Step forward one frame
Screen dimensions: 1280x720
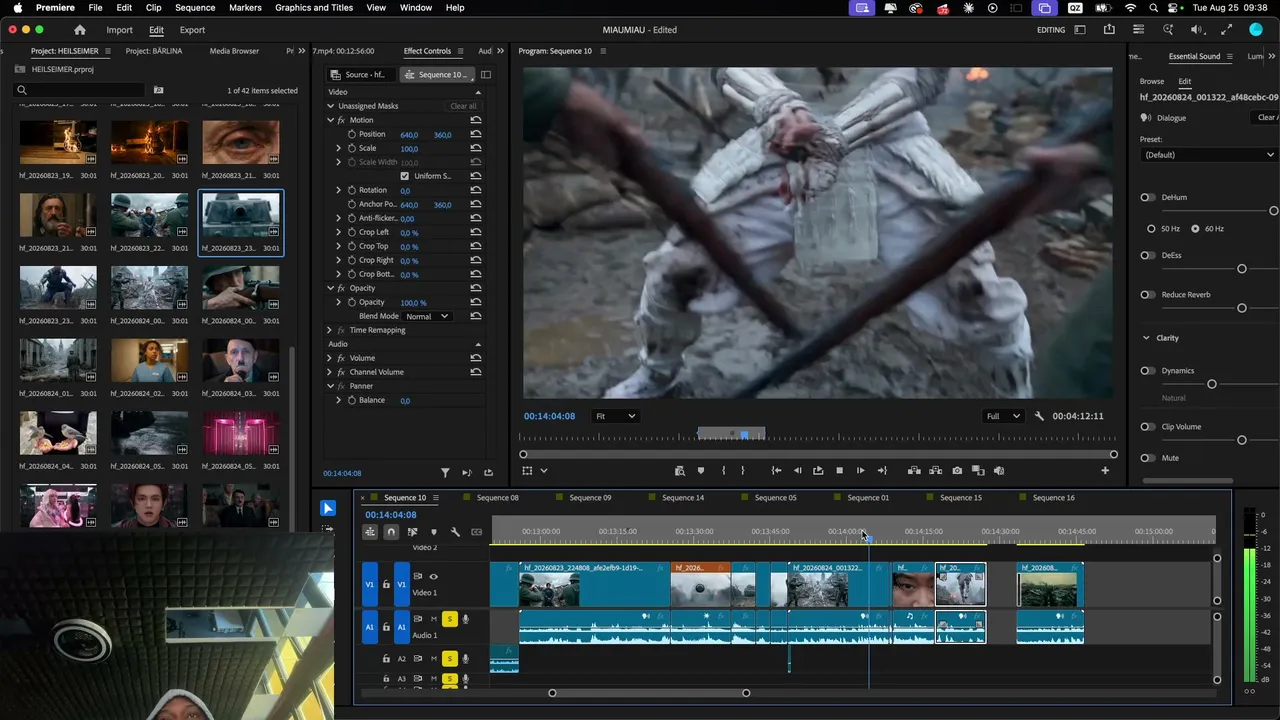[x=860, y=471]
